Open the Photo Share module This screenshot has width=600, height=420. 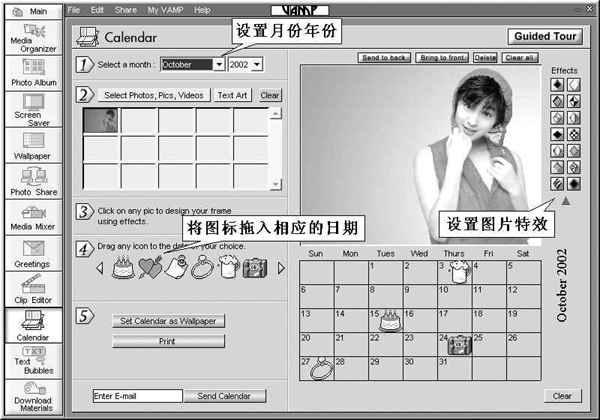coord(33,182)
